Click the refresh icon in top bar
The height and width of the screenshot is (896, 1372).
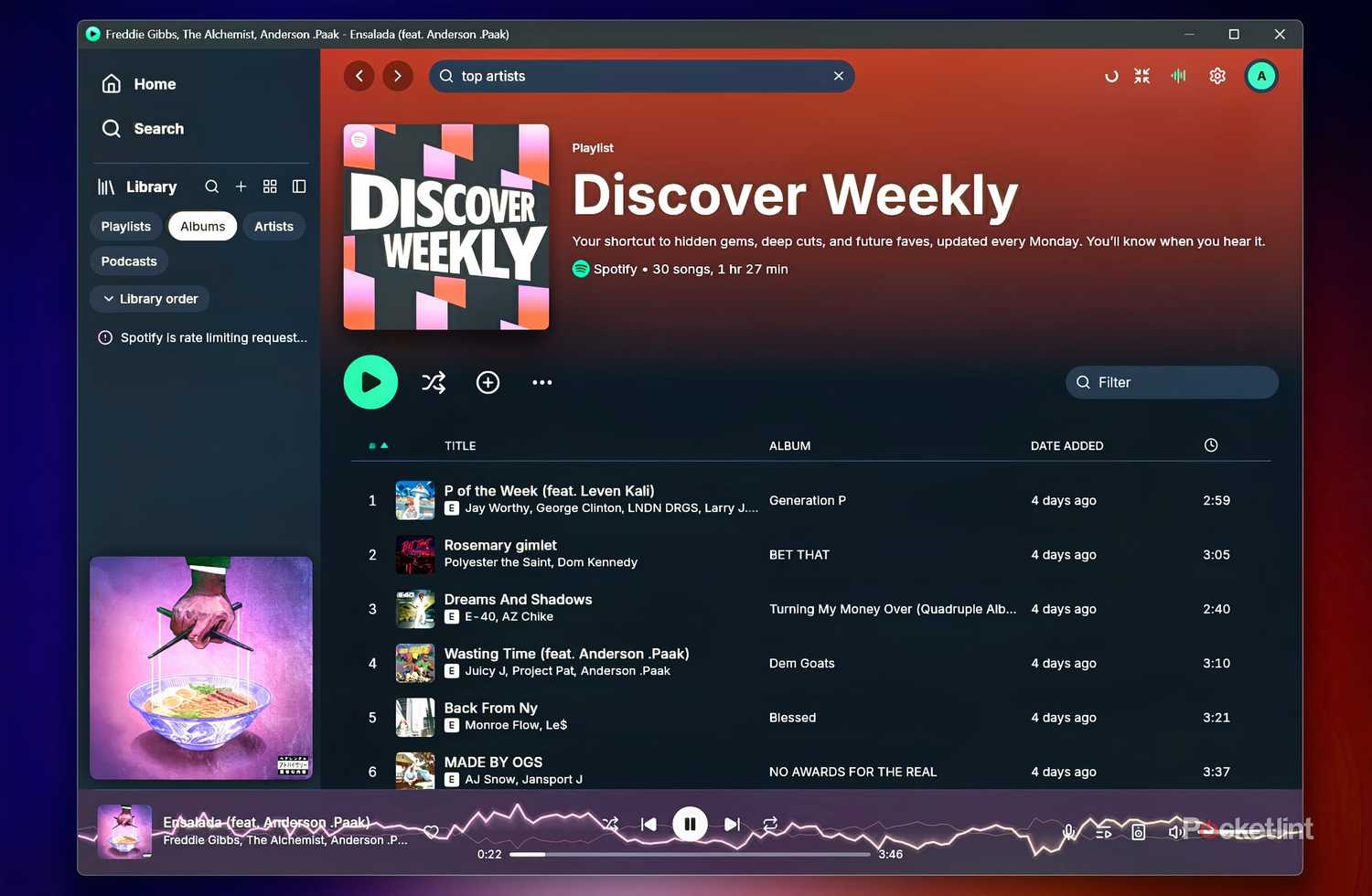tap(1111, 76)
